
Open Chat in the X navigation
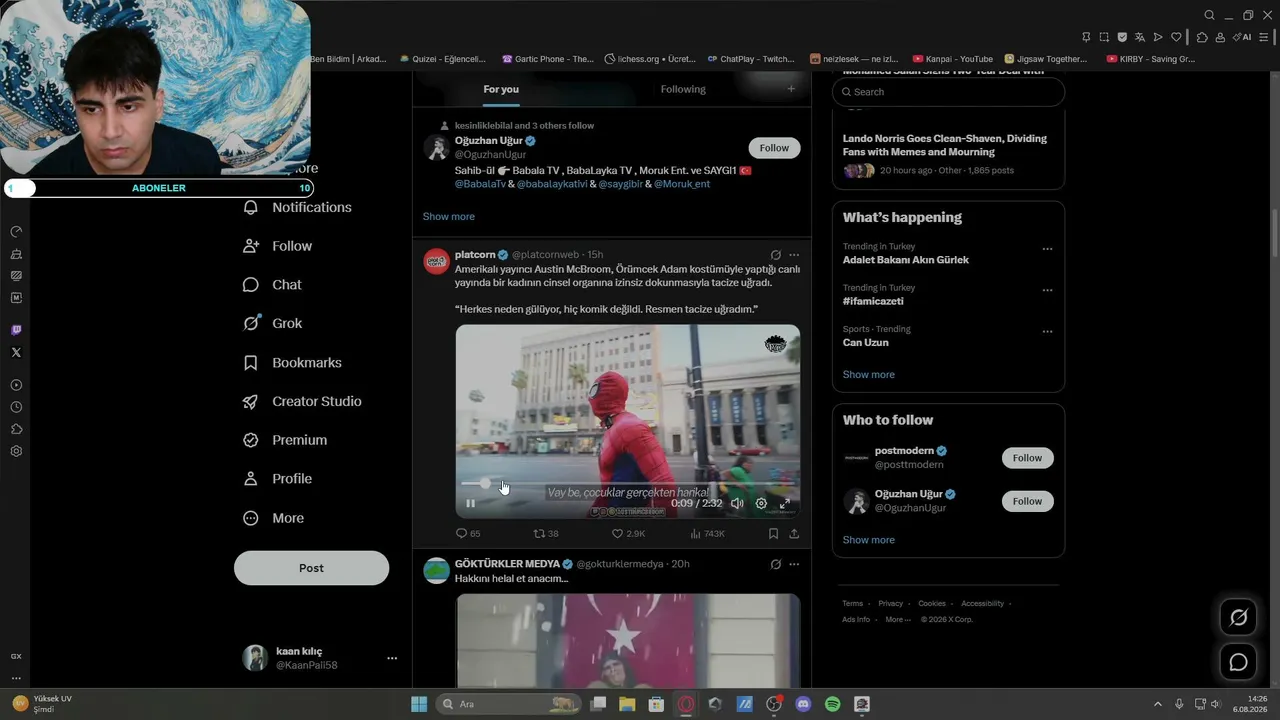pos(272,285)
